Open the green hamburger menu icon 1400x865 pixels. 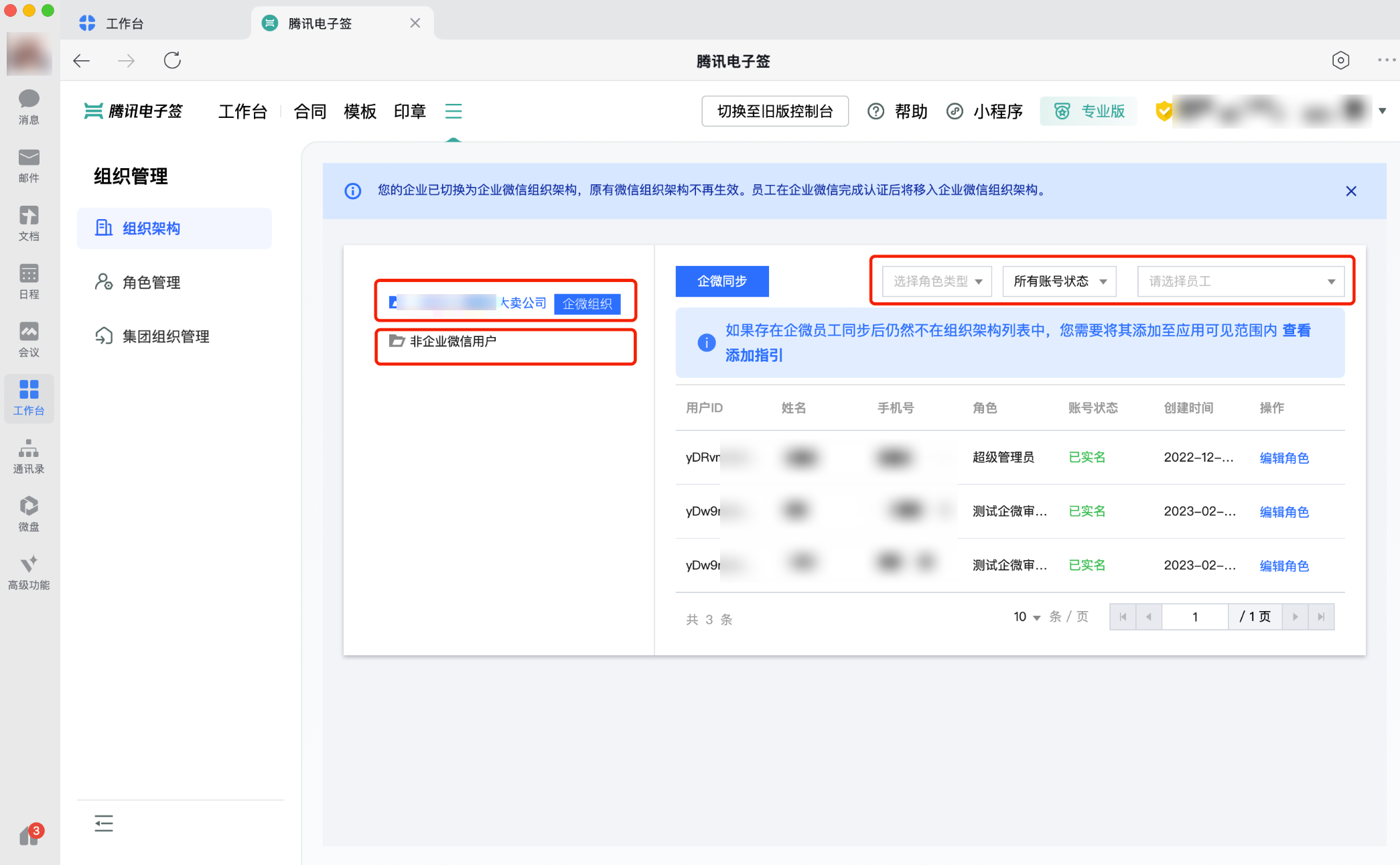tap(453, 111)
